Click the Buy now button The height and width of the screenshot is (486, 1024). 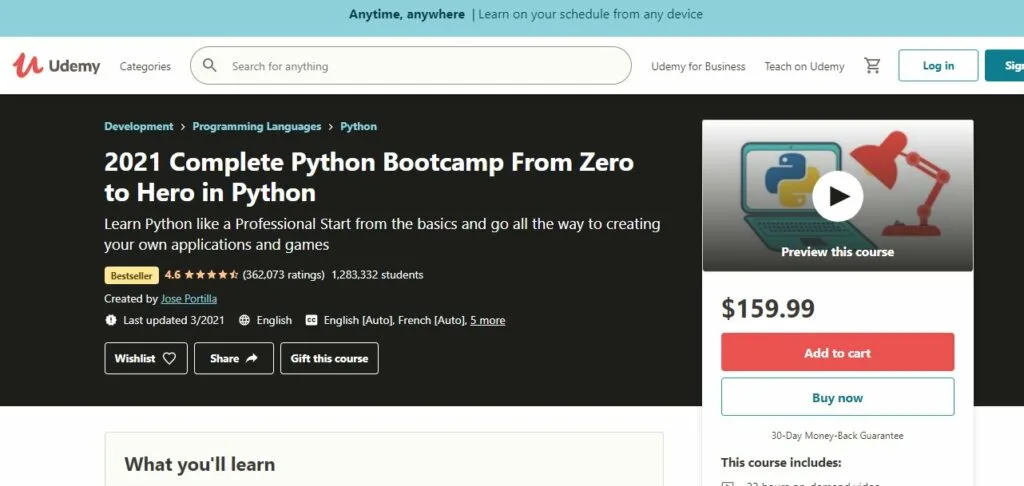pos(837,397)
